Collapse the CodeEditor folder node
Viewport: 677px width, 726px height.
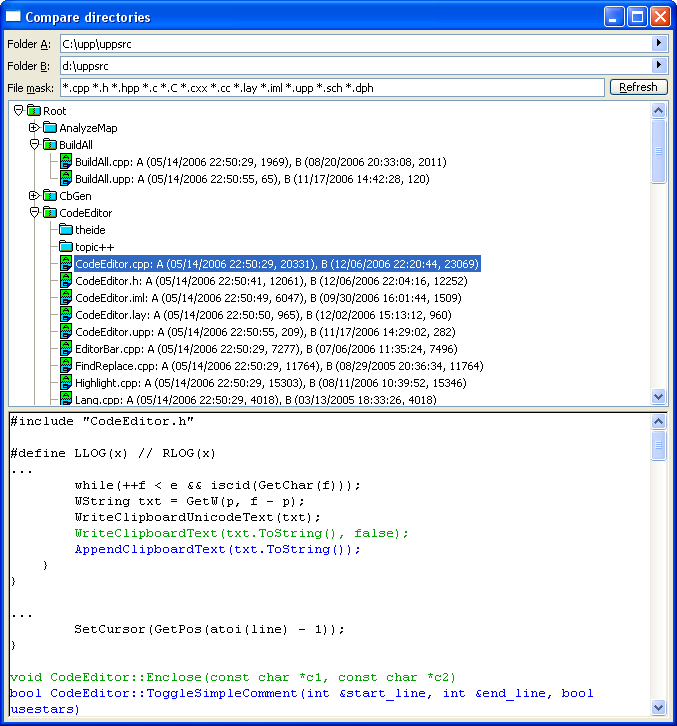(34, 213)
